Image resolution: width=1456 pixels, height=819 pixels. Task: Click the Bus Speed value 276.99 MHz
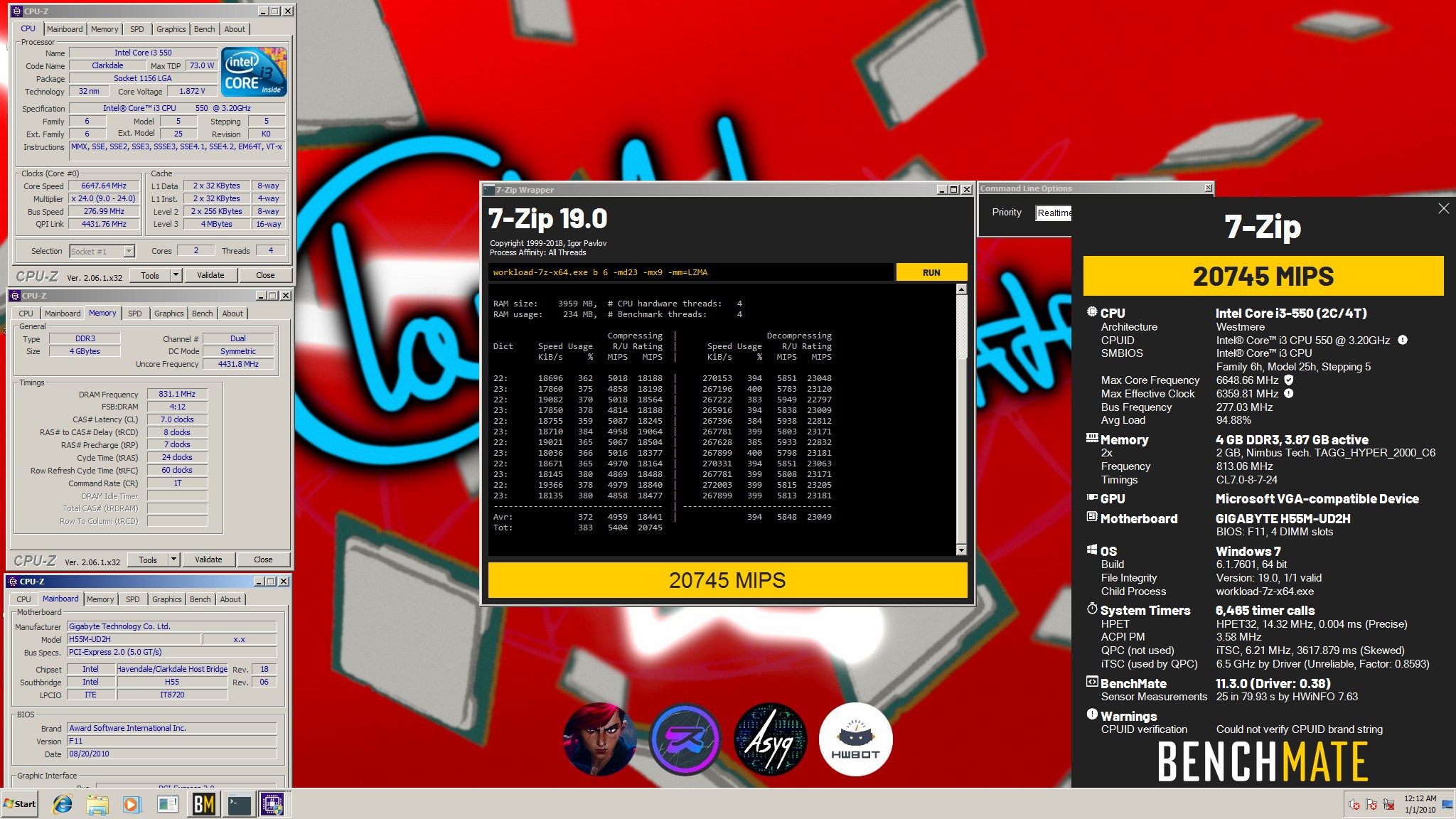coord(104,211)
